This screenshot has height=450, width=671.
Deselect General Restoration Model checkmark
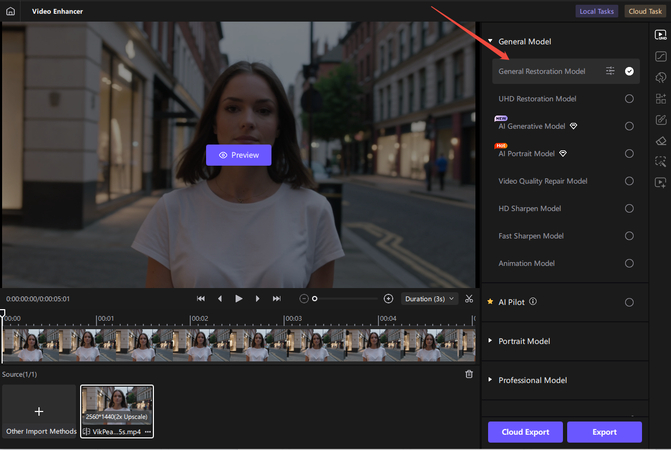pyautogui.click(x=629, y=71)
